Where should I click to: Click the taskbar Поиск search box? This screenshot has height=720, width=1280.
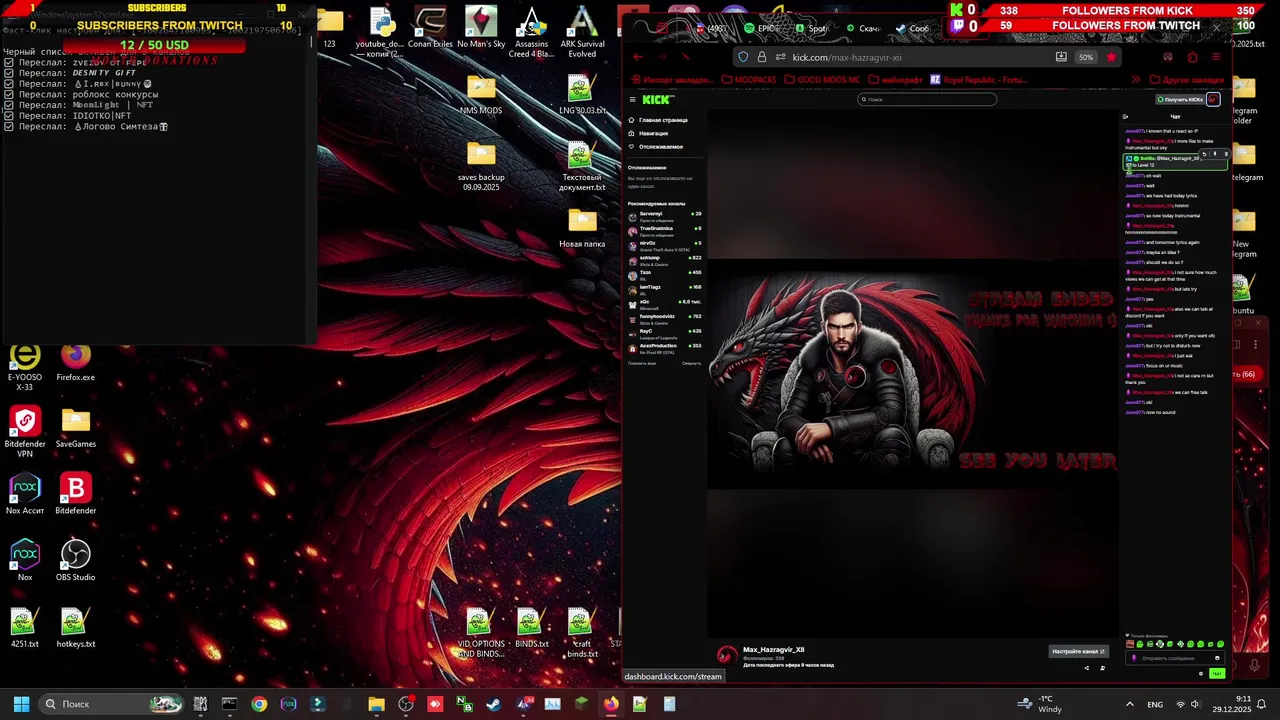(112, 704)
